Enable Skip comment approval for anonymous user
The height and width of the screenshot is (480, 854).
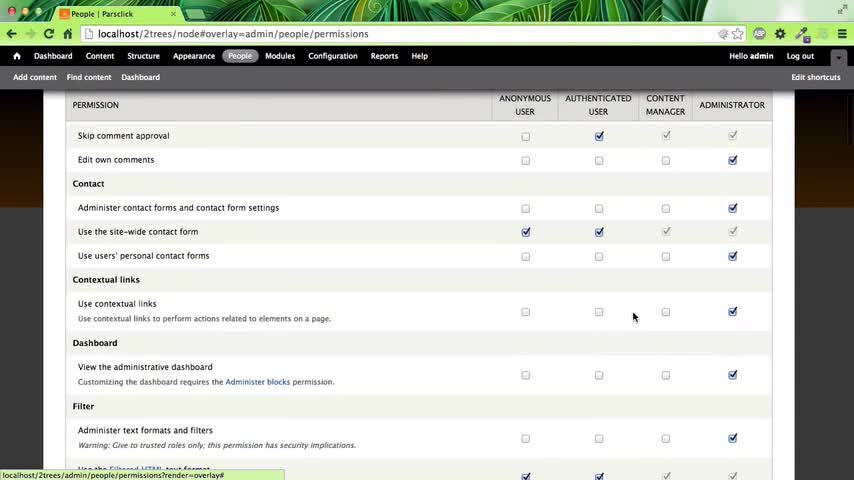click(526, 136)
